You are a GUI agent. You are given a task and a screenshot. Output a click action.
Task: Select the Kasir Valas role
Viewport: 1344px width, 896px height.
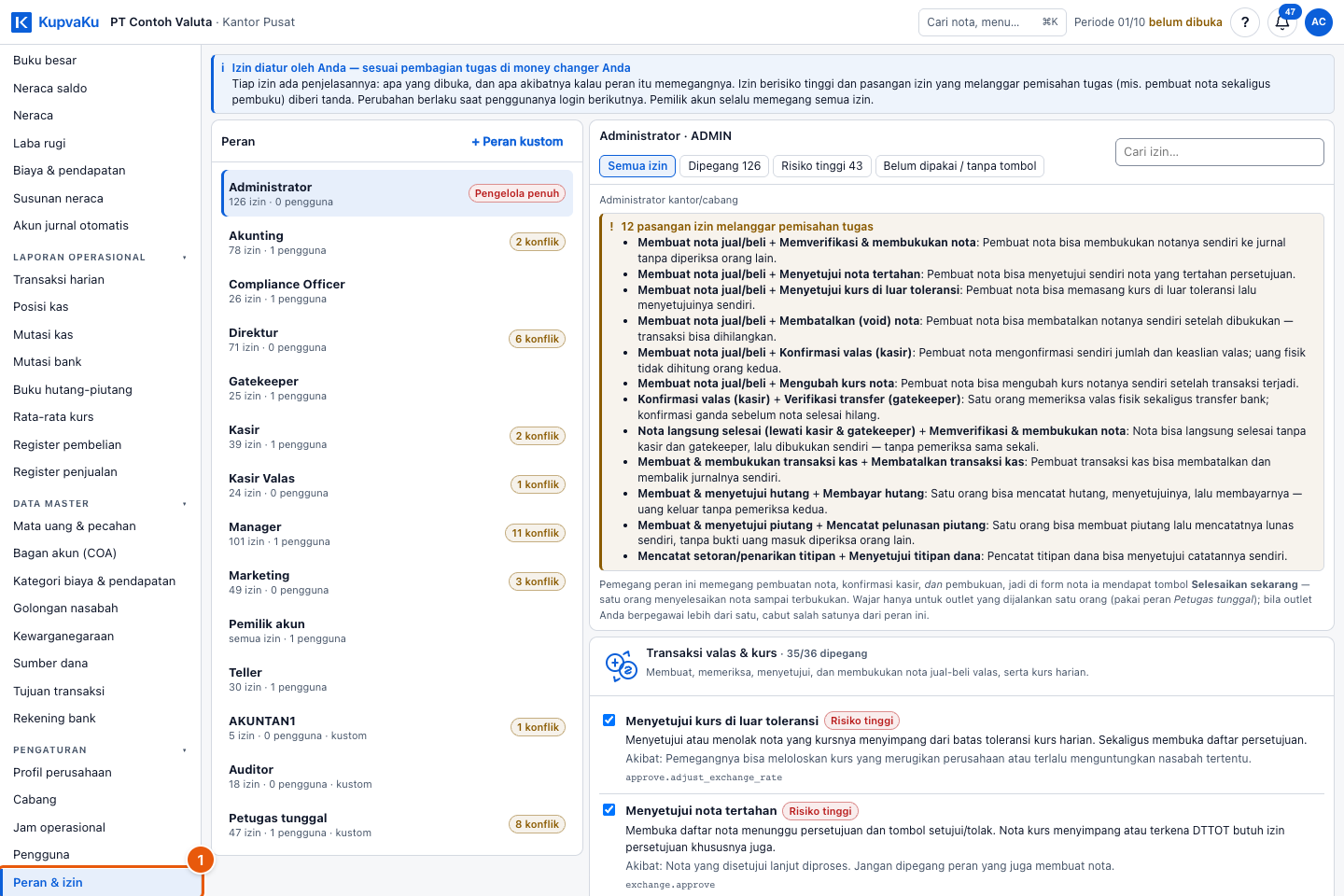[x=398, y=484]
